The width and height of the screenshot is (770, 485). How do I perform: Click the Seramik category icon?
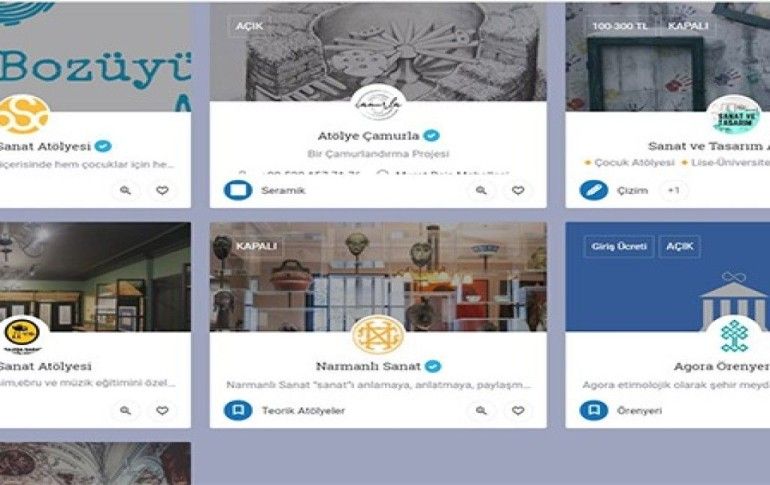click(238, 190)
